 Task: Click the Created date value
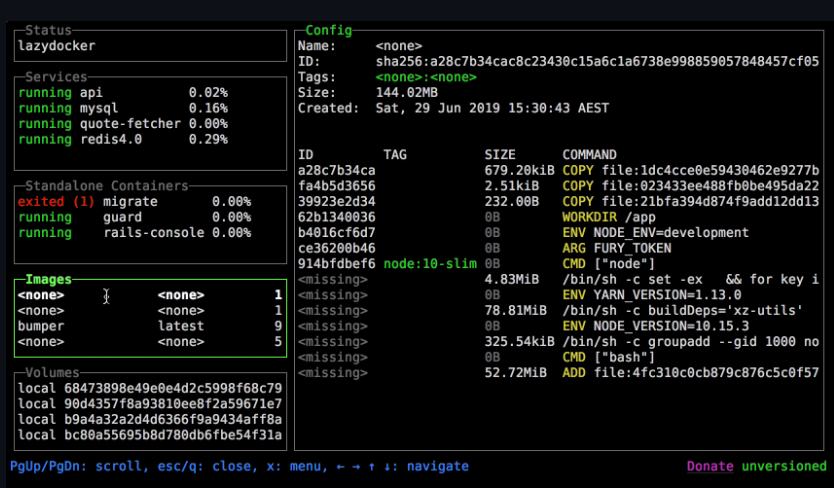click(x=492, y=108)
